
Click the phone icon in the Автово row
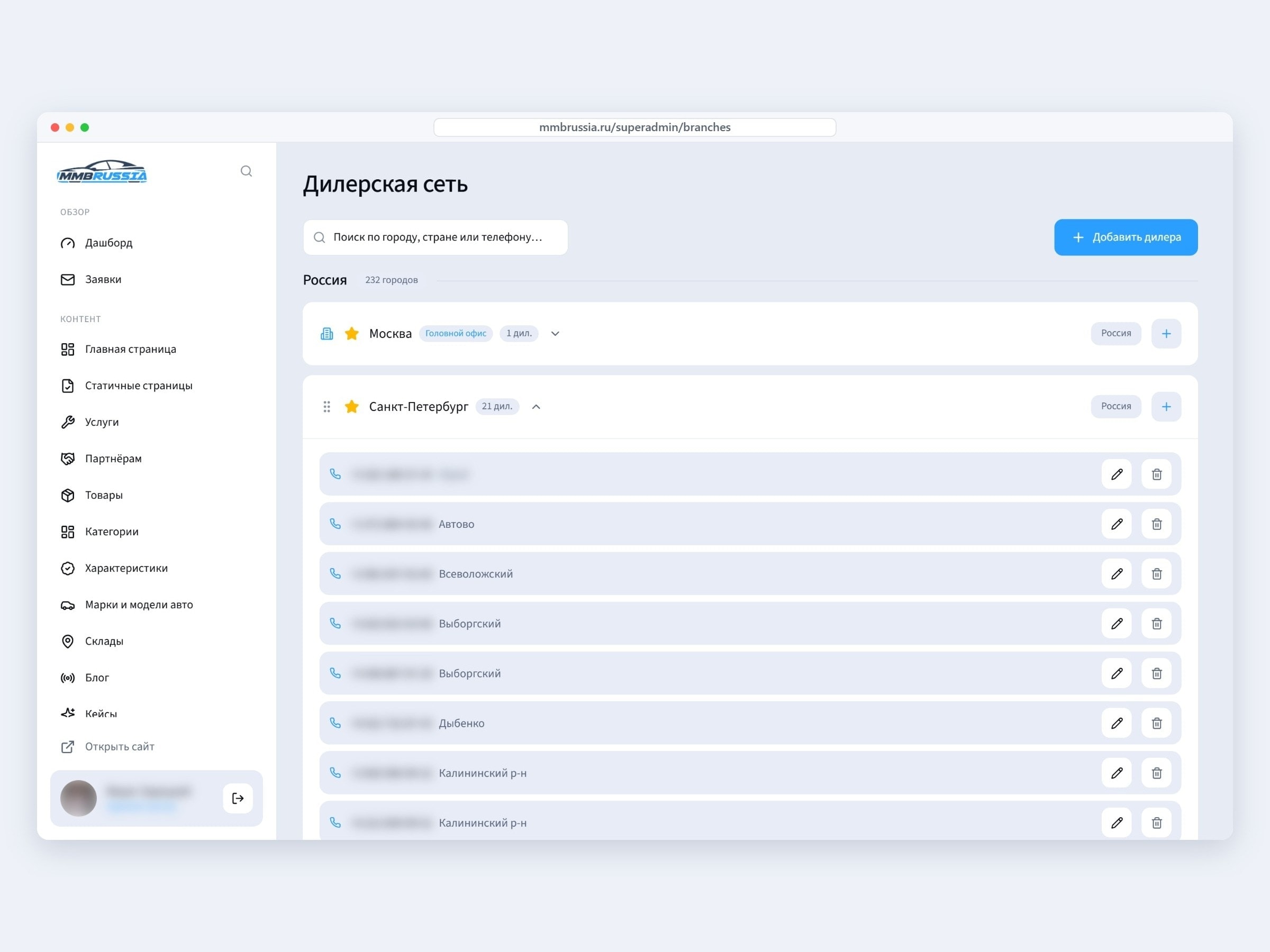click(x=335, y=524)
